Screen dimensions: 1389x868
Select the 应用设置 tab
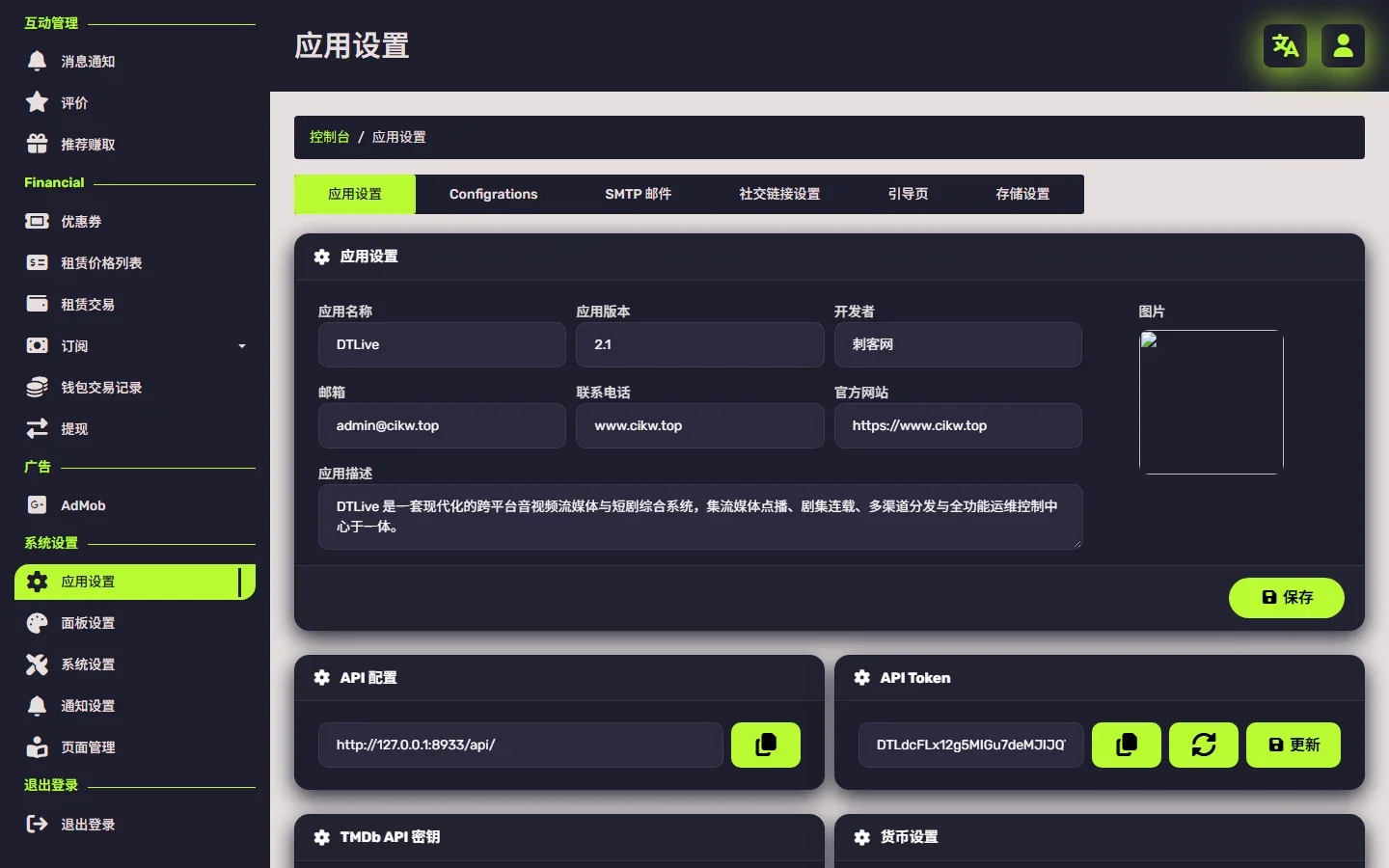coord(355,194)
